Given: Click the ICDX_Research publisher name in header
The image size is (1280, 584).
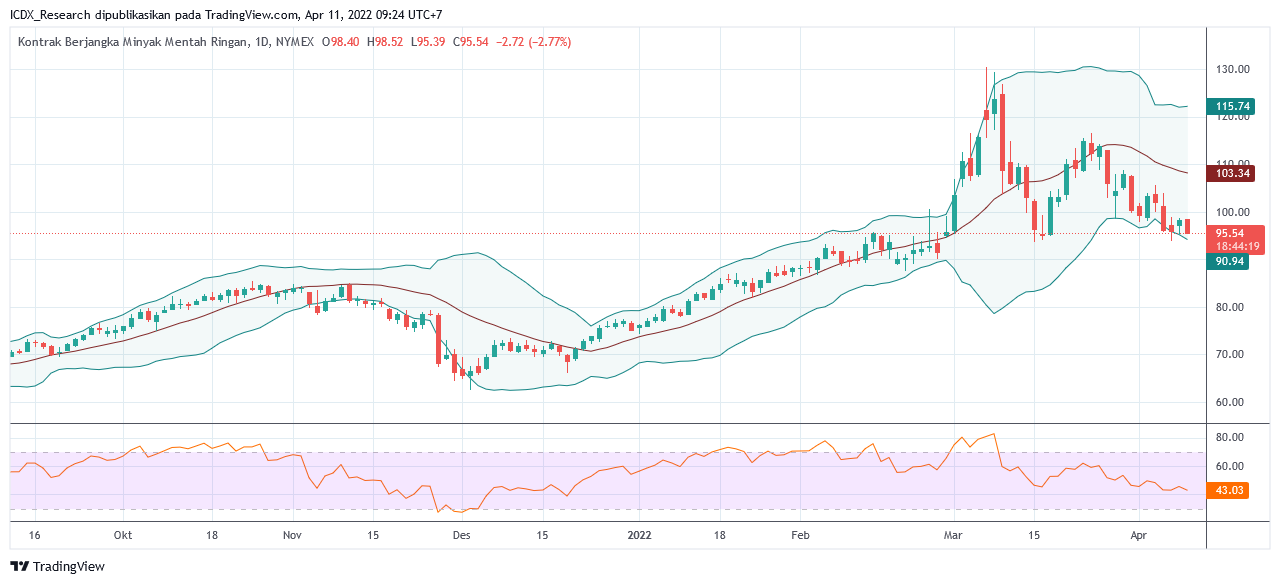Looking at the screenshot, I should click(50, 15).
